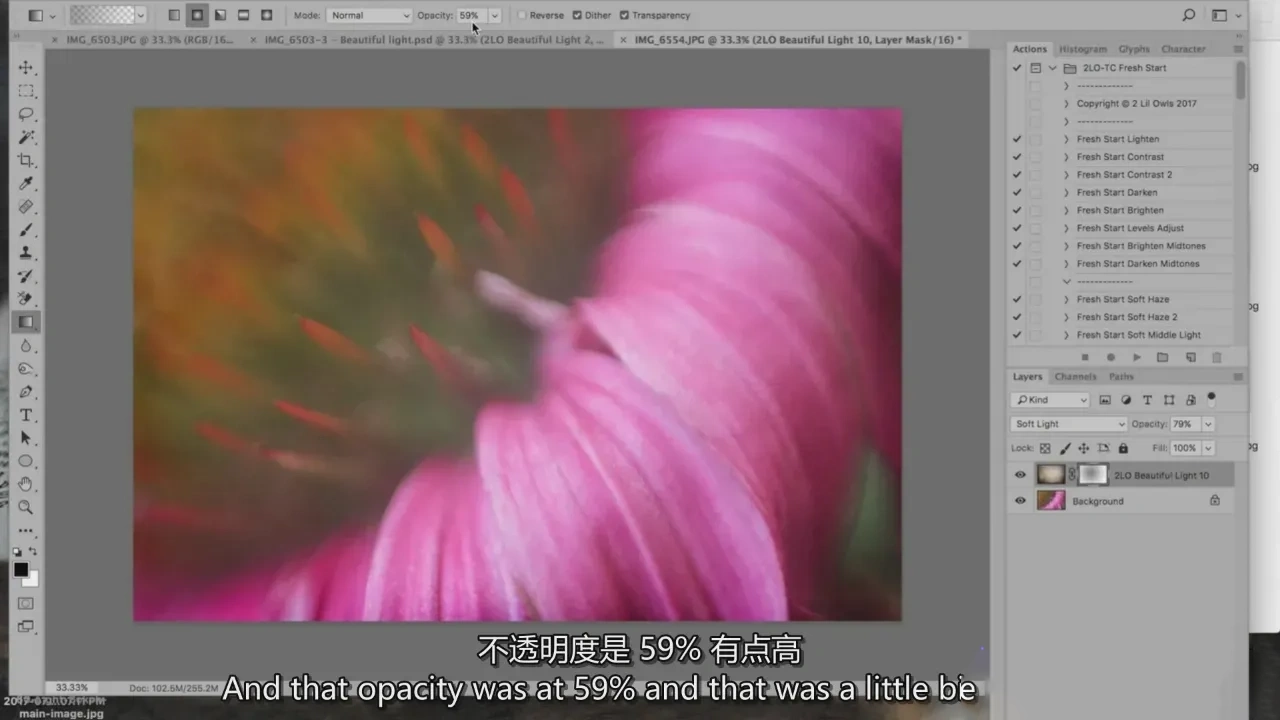Select the Move tool
This screenshot has width=1280, height=720.
[x=26, y=68]
